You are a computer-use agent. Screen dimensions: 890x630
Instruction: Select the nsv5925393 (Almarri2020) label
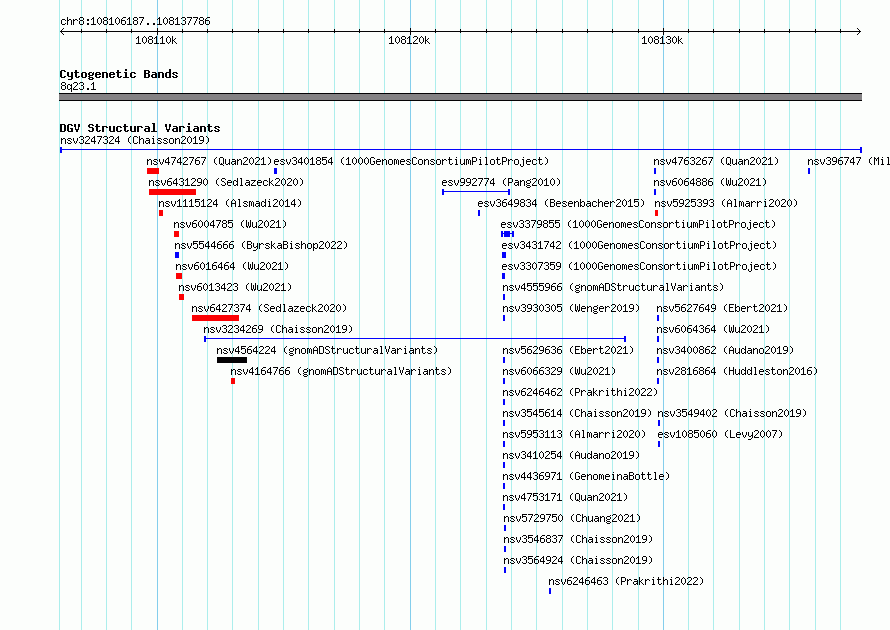[727, 203]
